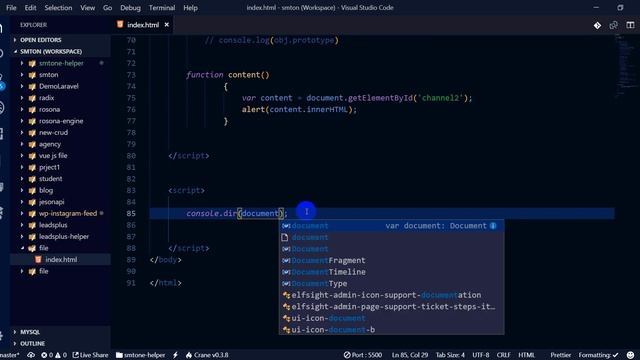Open Go to Line via Ln 85, Col 29

[410, 355]
